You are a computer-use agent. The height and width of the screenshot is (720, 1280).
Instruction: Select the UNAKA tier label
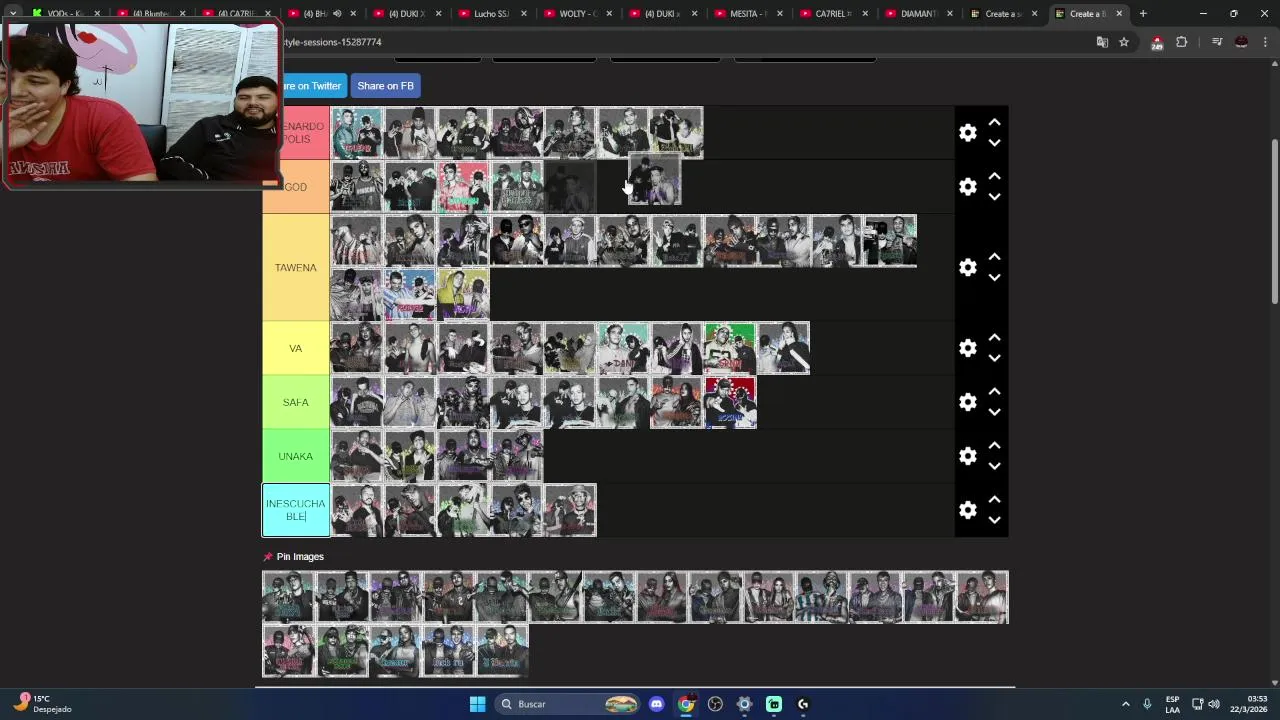point(296,456)
